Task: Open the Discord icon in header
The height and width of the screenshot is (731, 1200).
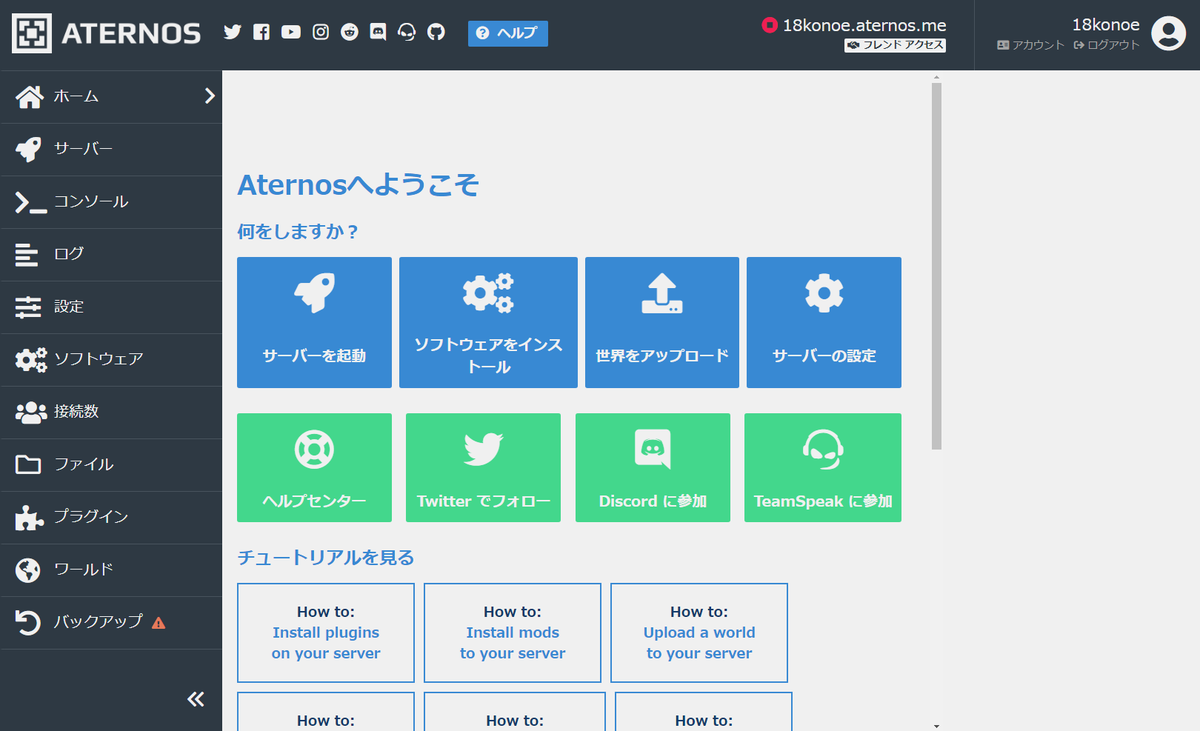Action: click(378, 32)
